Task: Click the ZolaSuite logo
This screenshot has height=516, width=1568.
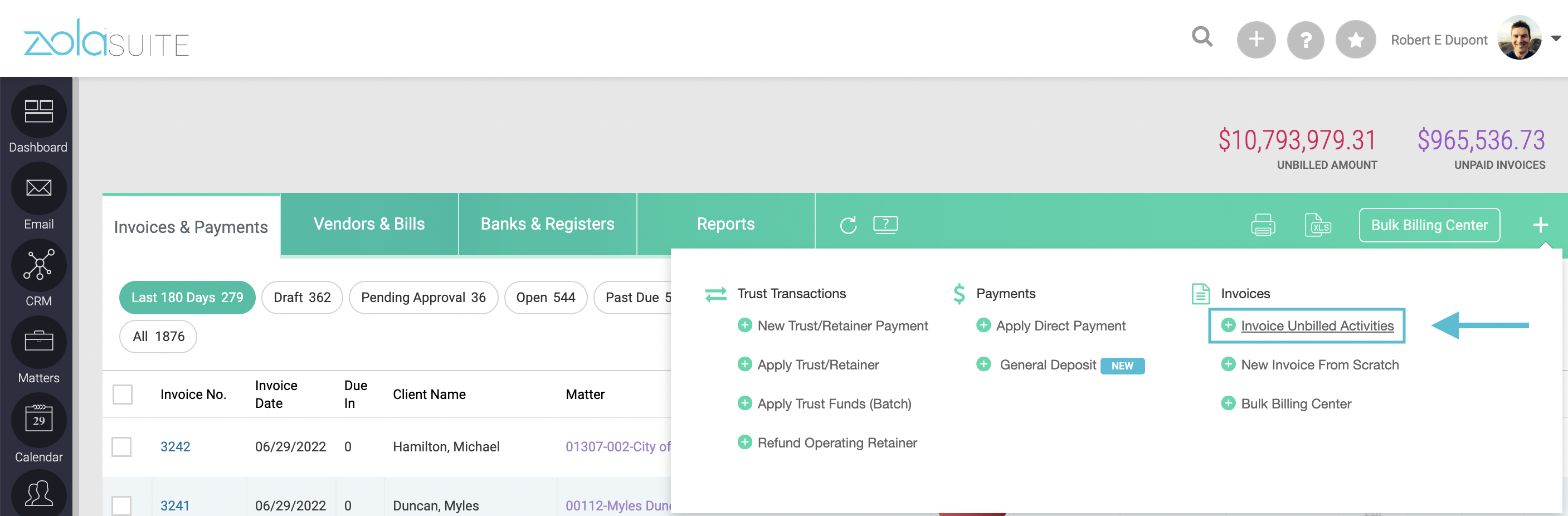Action: pyautogui.click(x=106, y=38)
